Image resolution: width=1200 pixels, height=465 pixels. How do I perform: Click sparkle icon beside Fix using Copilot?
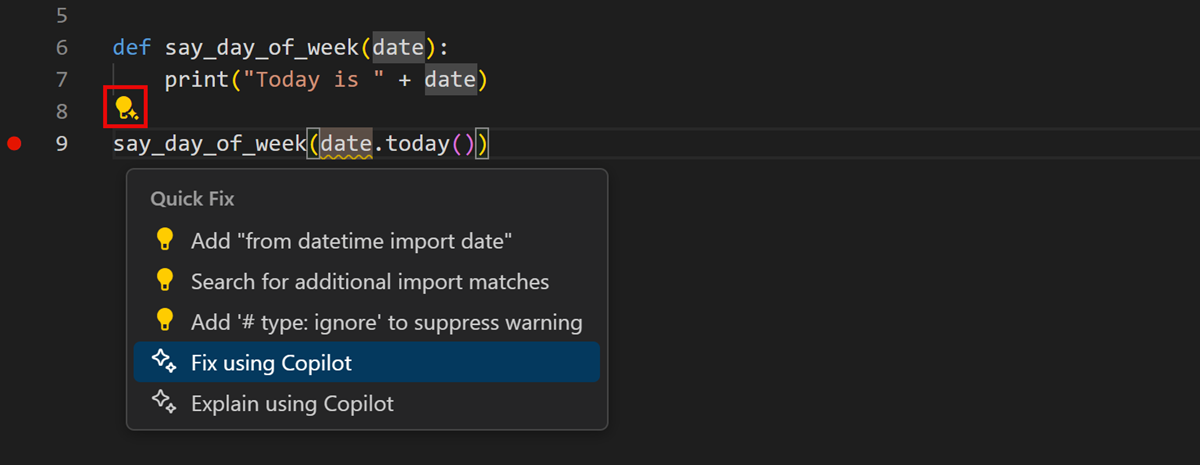(164, 362)
